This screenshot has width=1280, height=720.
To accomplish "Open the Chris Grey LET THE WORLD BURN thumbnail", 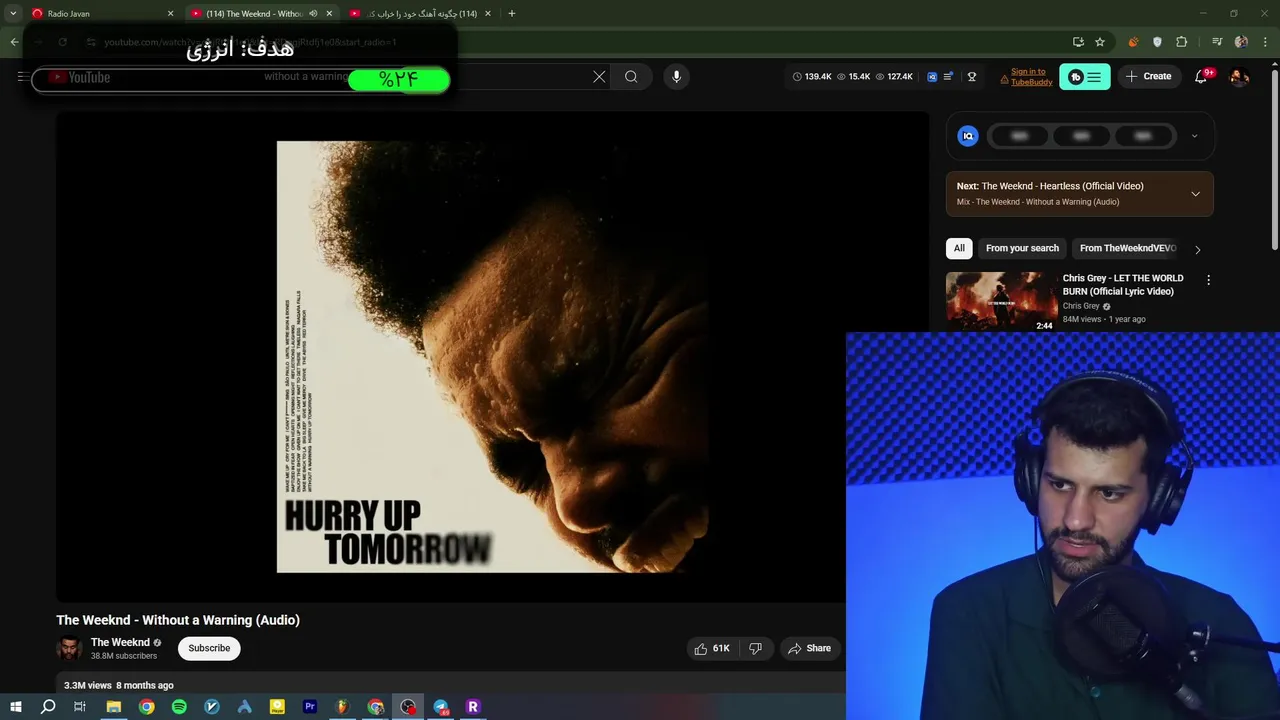I will [1001, 302].
